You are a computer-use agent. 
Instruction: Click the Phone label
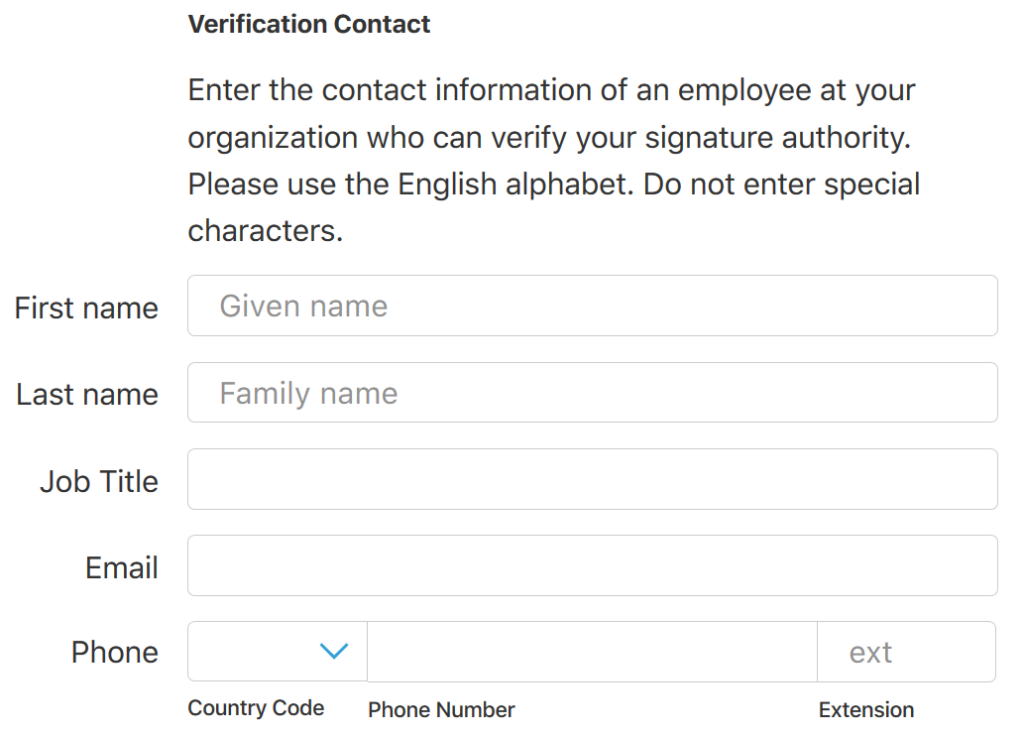tap(114, 652)
